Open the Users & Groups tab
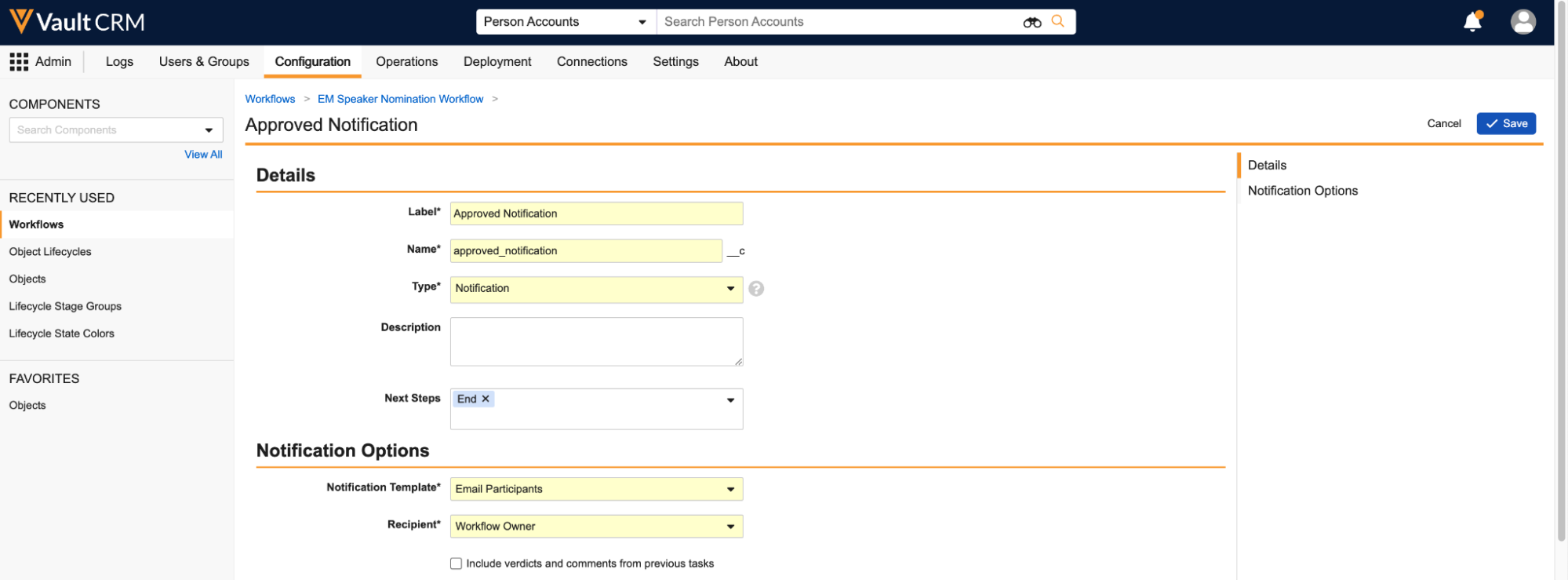The width and height of the screenshot is (1568, 580). pyautogui.click(x=204, y=62)
